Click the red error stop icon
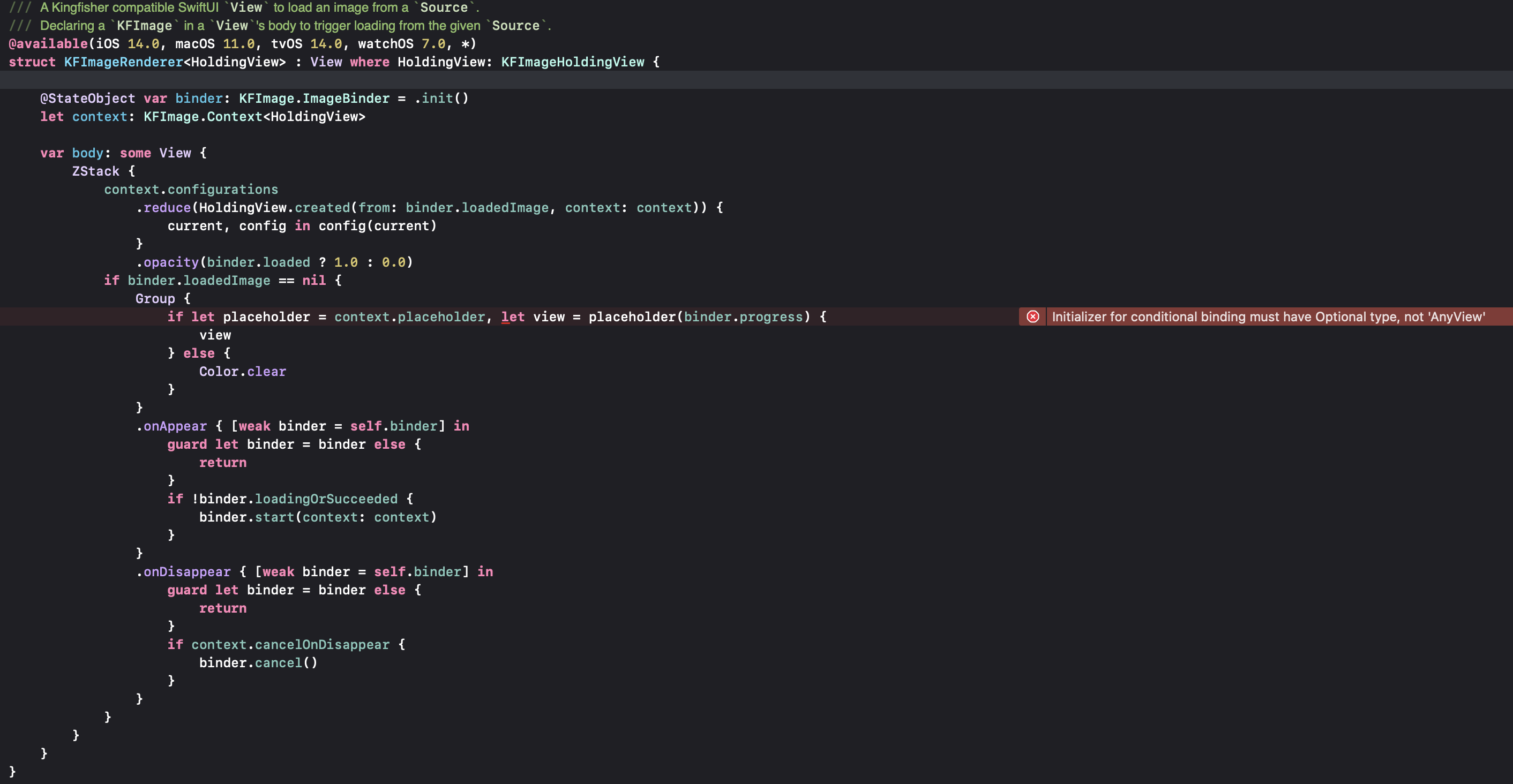The image size is (1513, 784). (x=1032, y=316)
